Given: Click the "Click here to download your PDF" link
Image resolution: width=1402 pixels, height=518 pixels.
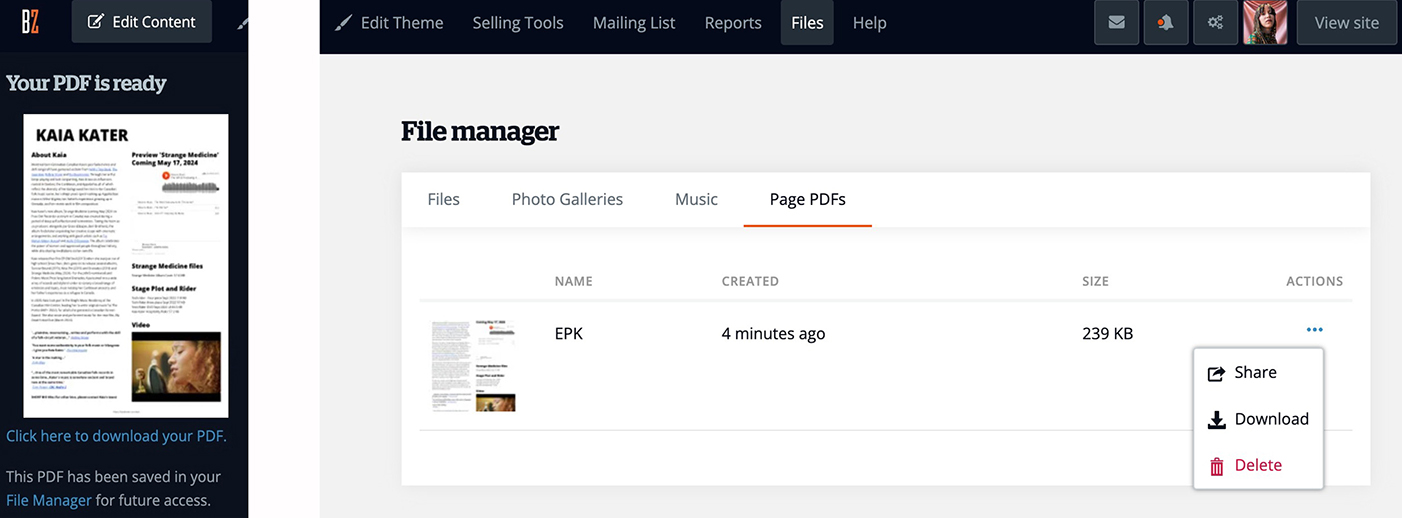Looking at the screenshot, I should point(115,436).
